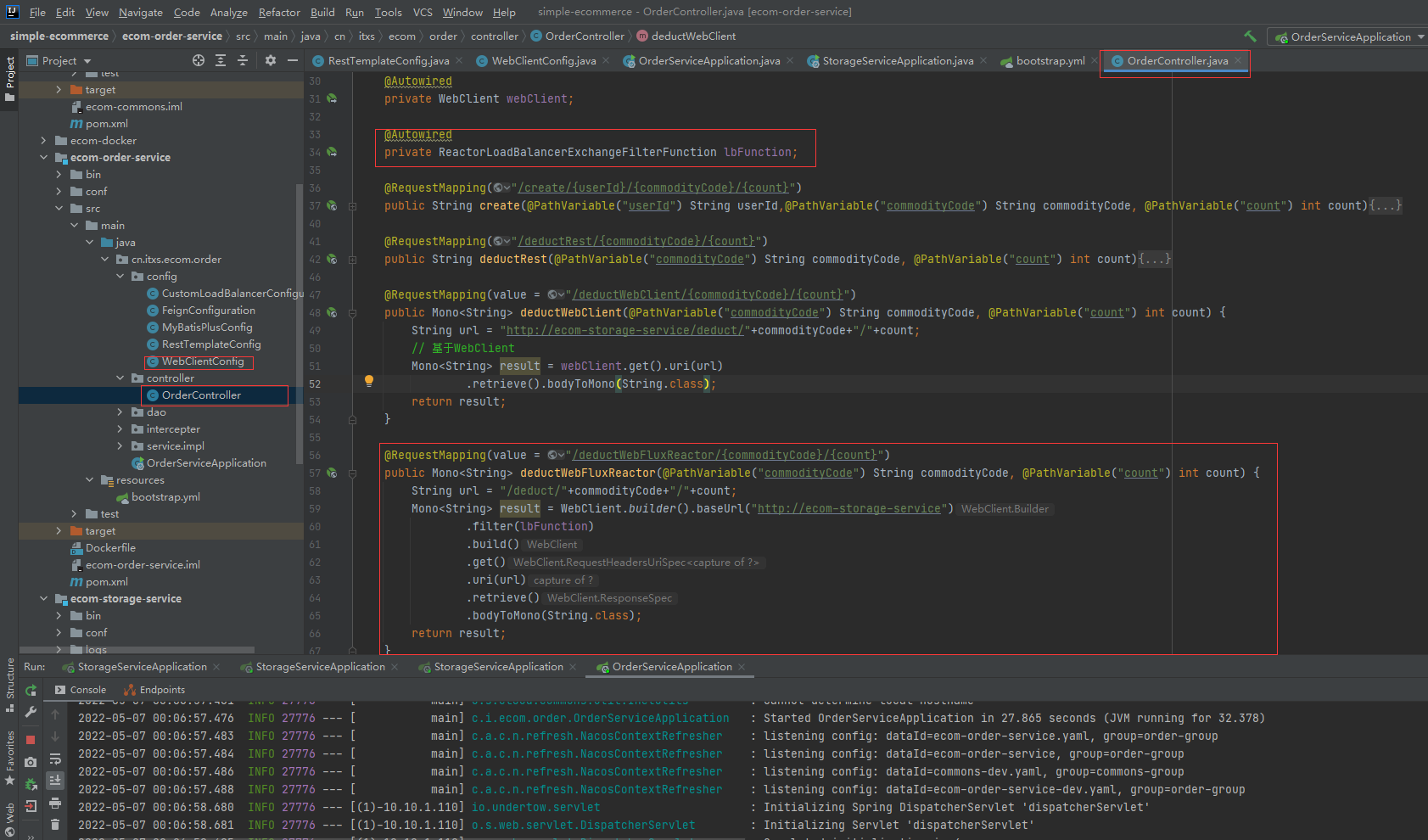This screenshot has width=1428, height=840.
Task: Collapse the controller package in tree
Action: (x=120, y=378)
